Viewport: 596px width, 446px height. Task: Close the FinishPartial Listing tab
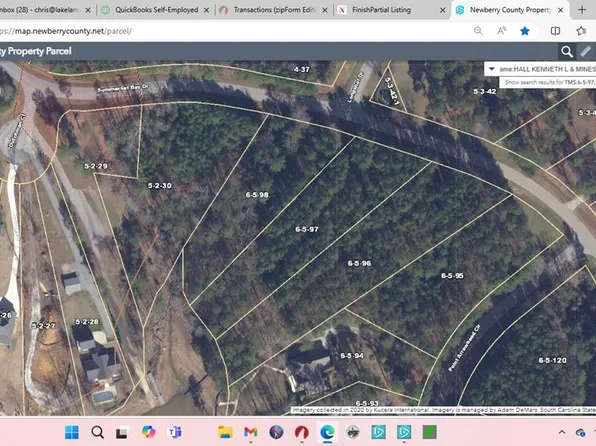point(442,10)
